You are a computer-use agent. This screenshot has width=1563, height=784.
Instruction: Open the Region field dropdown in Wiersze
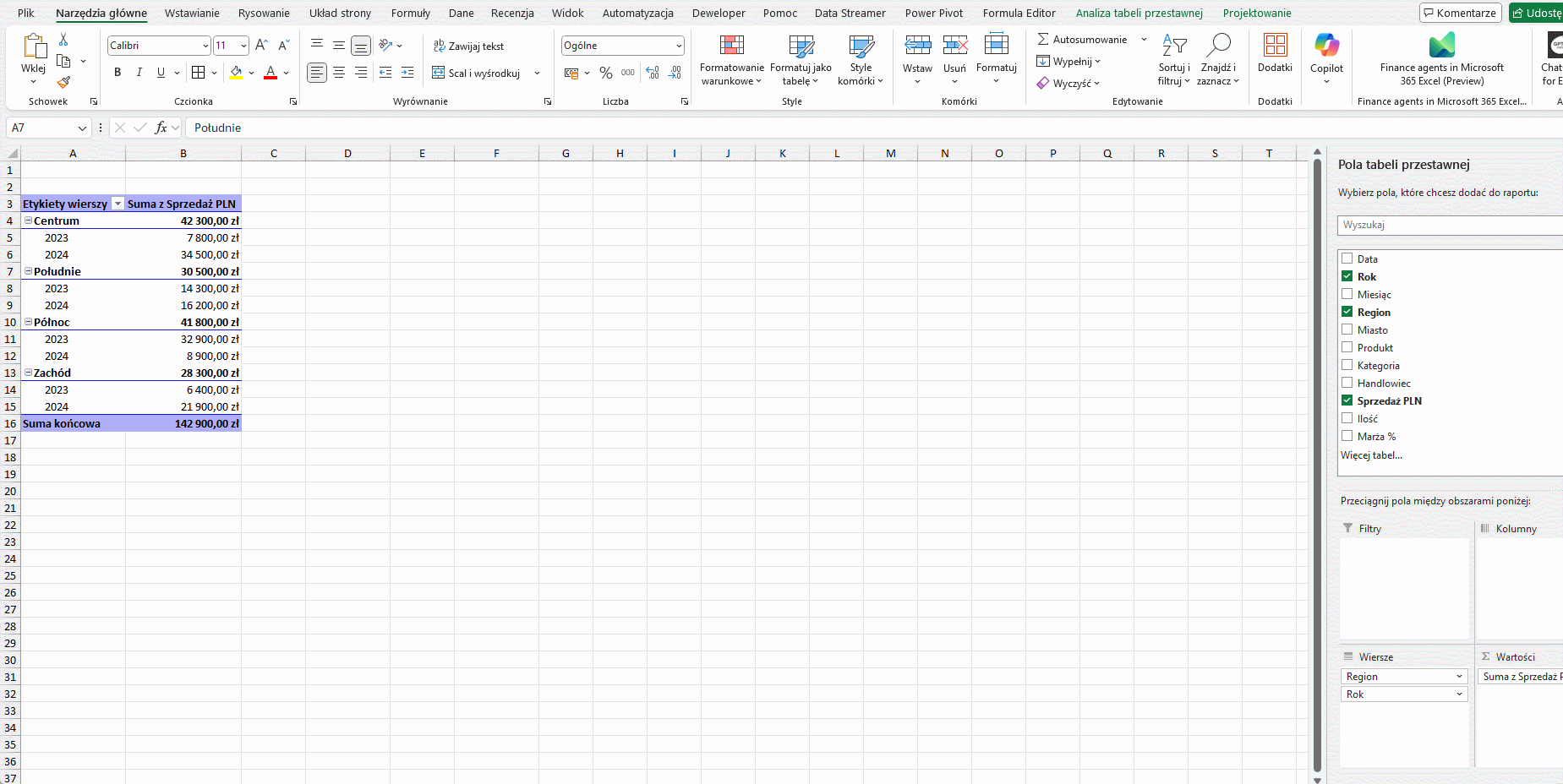(x=1458, y=677)
